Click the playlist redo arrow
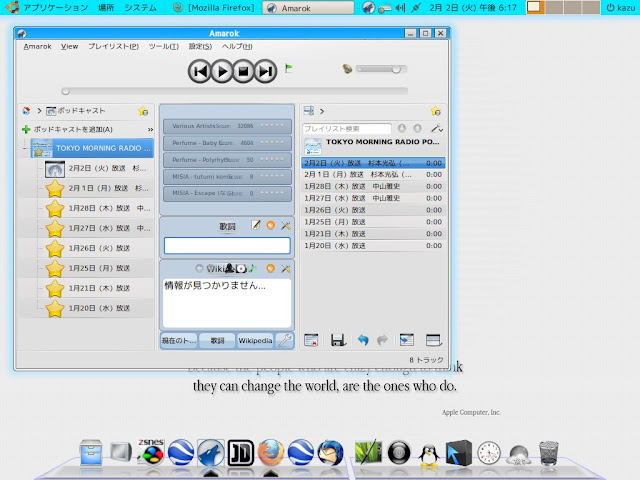The width and height of the screenshot is (640, 480). pyautogui.click(x=382, y=340)
